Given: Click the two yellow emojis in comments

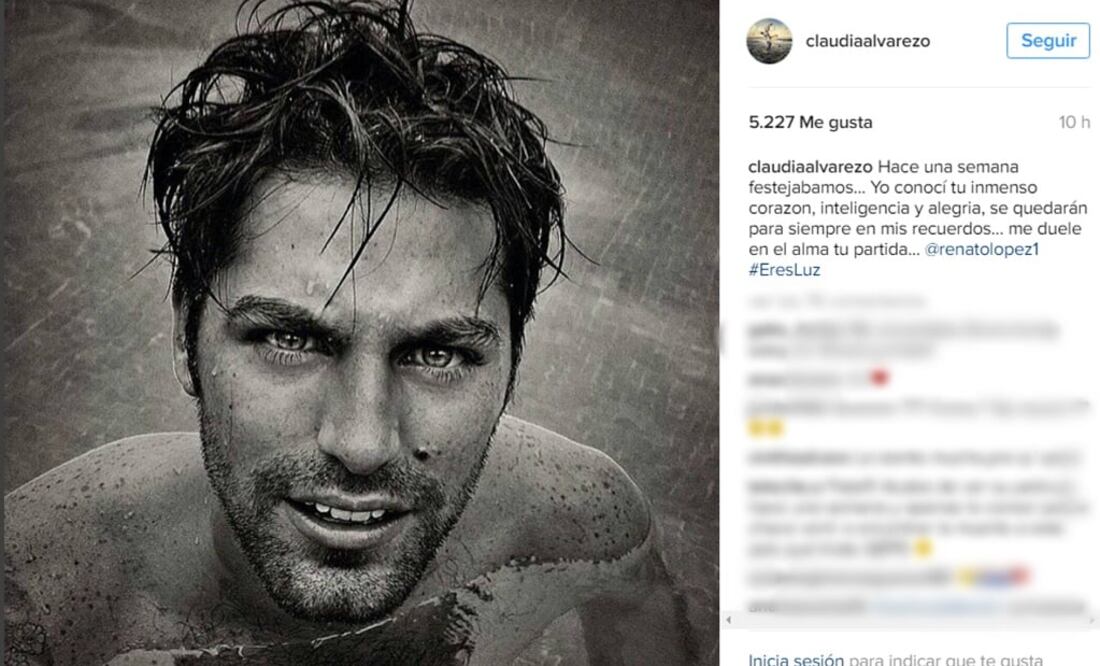Looking at the screenshot, I should click(x=765, y=427).
